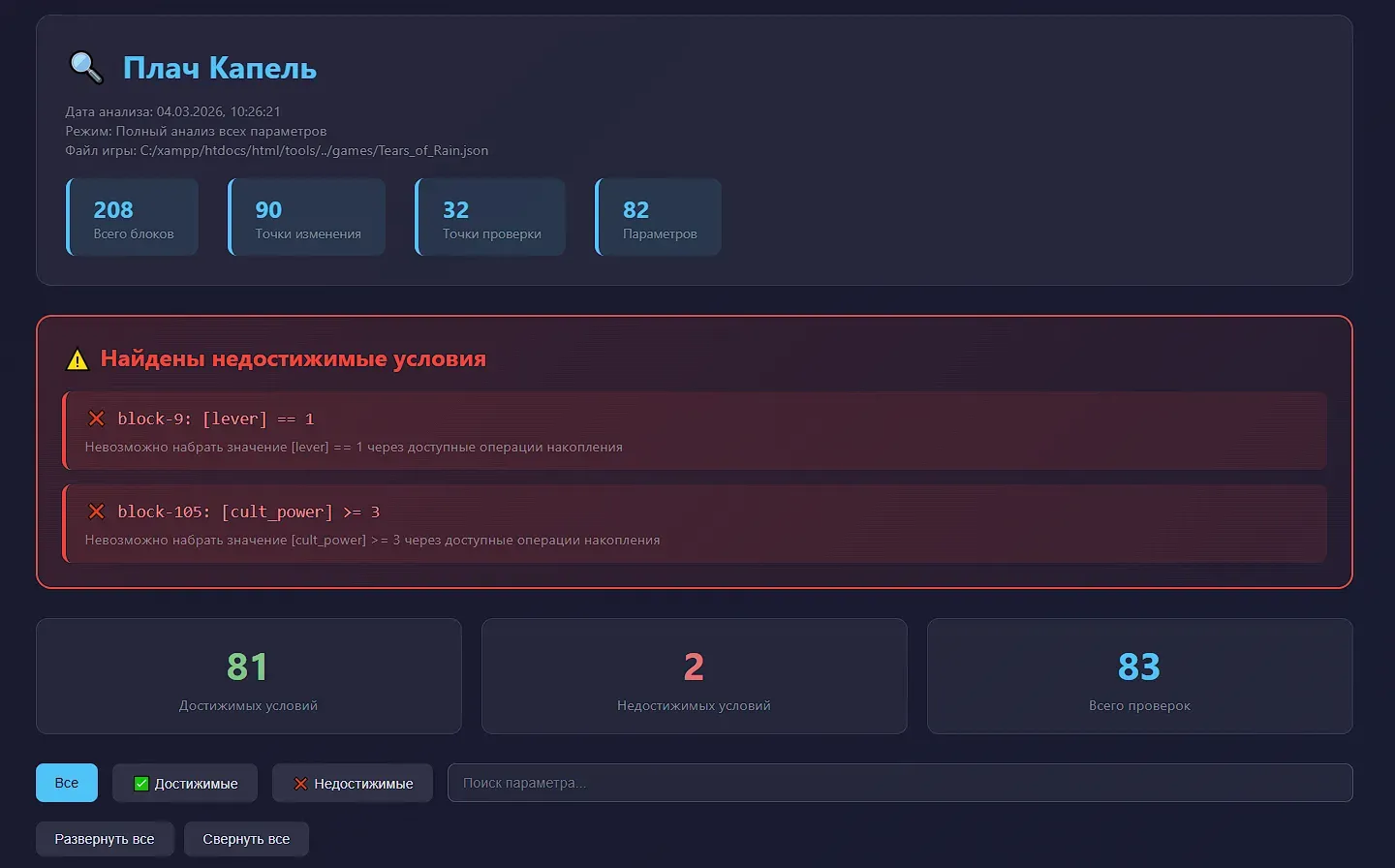1395x868 pixels.
Task: Click the 82 Параметров stat card
Action: (x=659, y=218)
